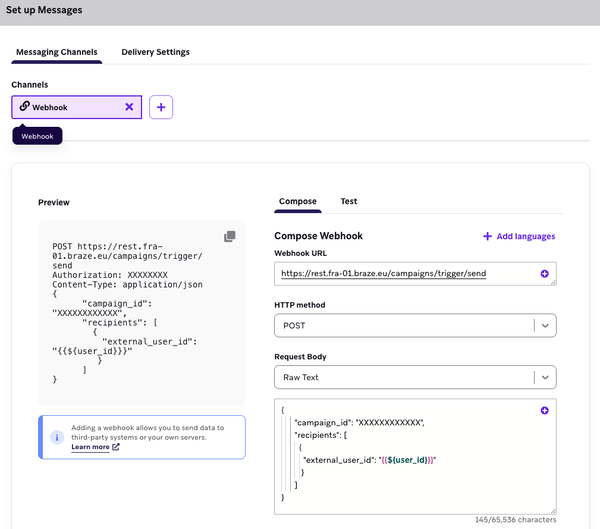This screenshot has height=529, width=600.
Task: Open the Messaging Channels tab
Action: [56, 52]
